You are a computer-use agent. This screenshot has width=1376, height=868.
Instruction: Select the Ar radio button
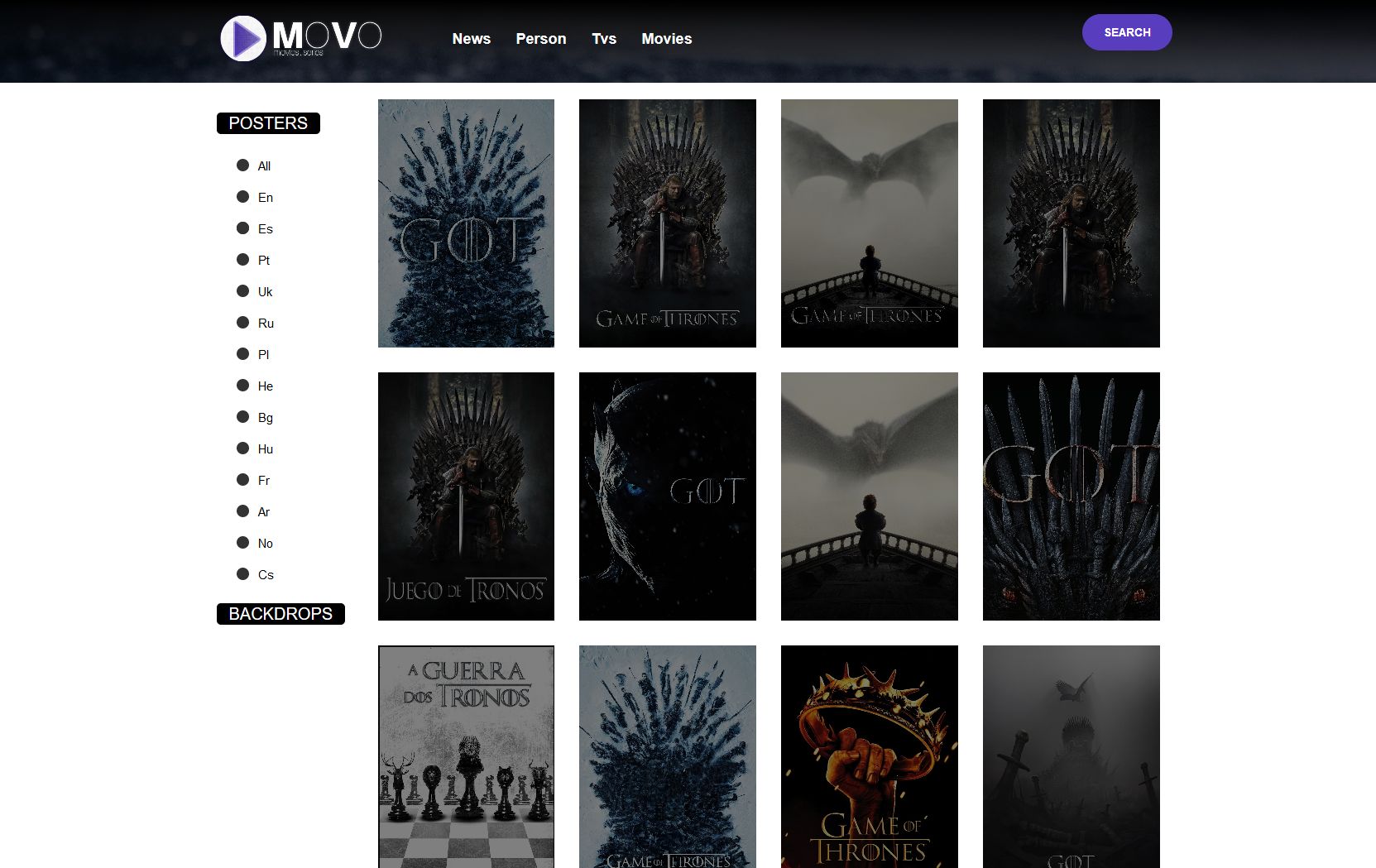click(242, 511)
